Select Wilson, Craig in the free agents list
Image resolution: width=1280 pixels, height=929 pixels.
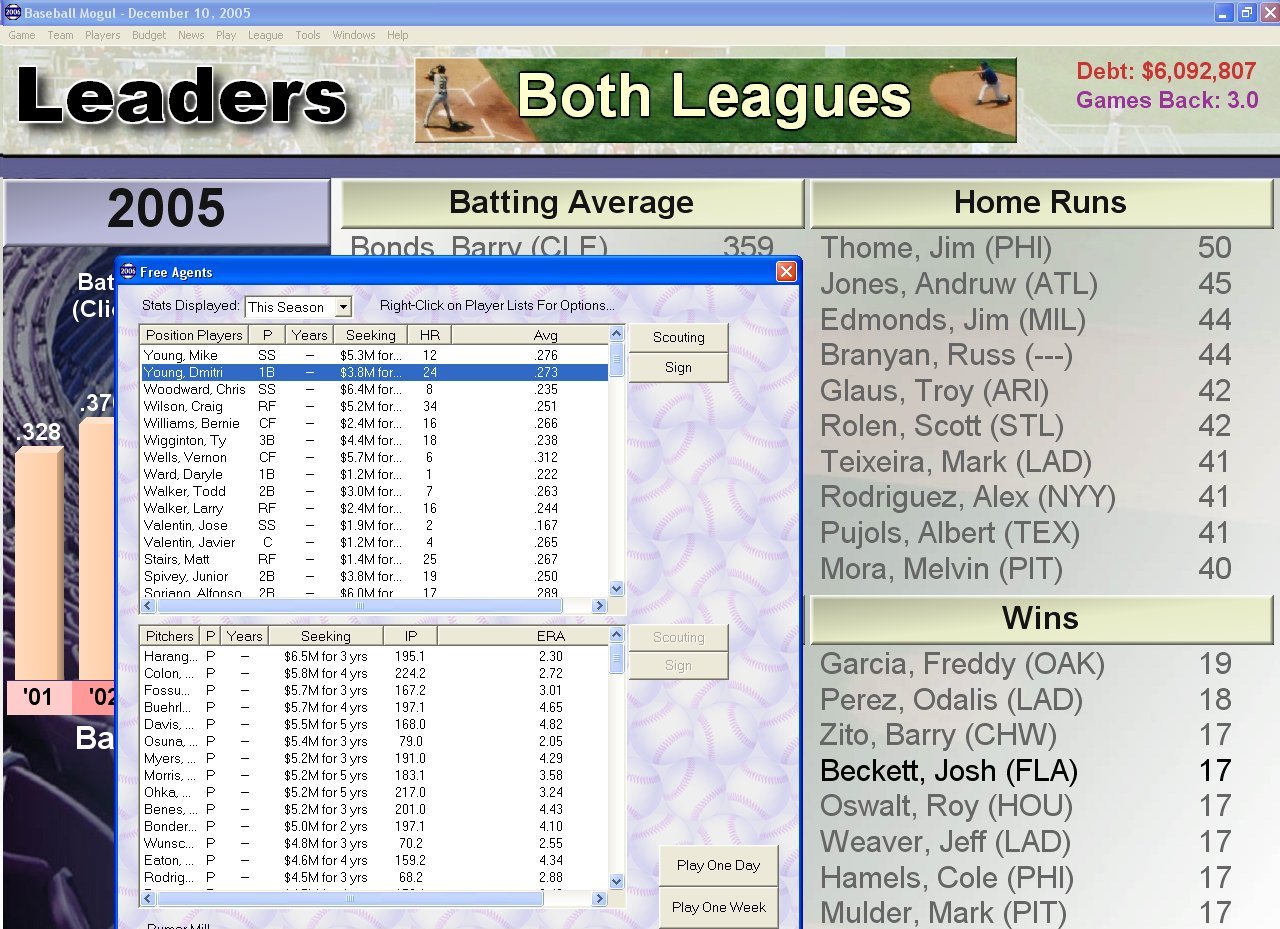(x=182, y=406)
